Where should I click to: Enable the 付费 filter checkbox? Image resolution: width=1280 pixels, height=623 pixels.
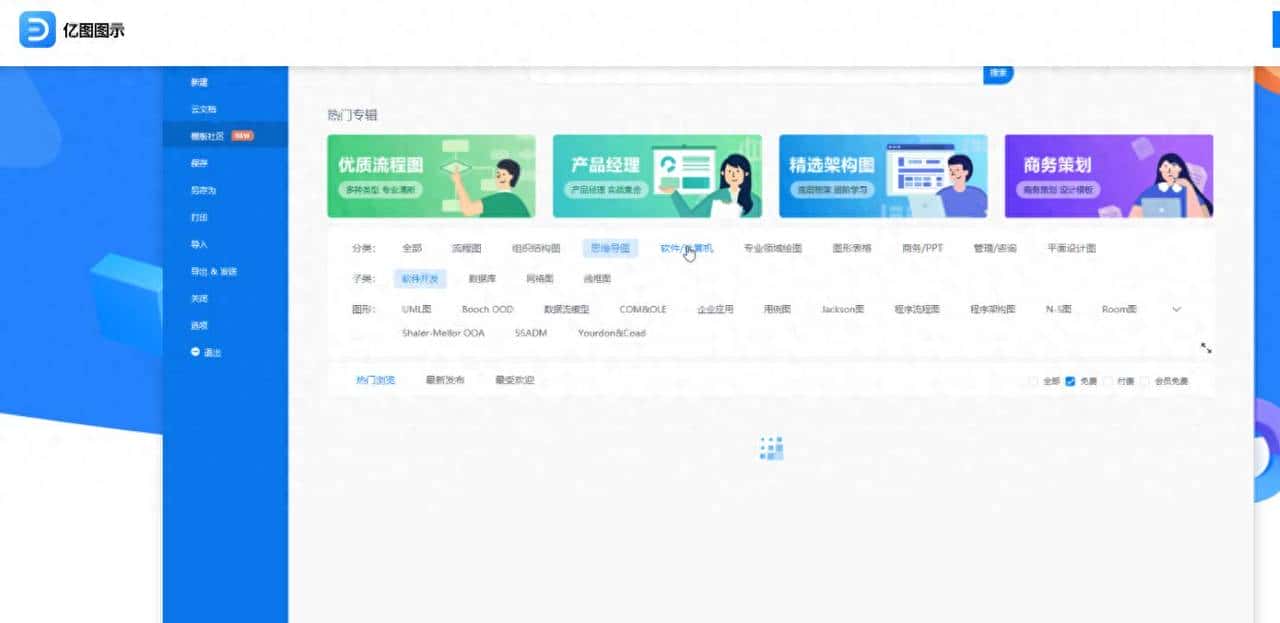(x=1107, y=380)
